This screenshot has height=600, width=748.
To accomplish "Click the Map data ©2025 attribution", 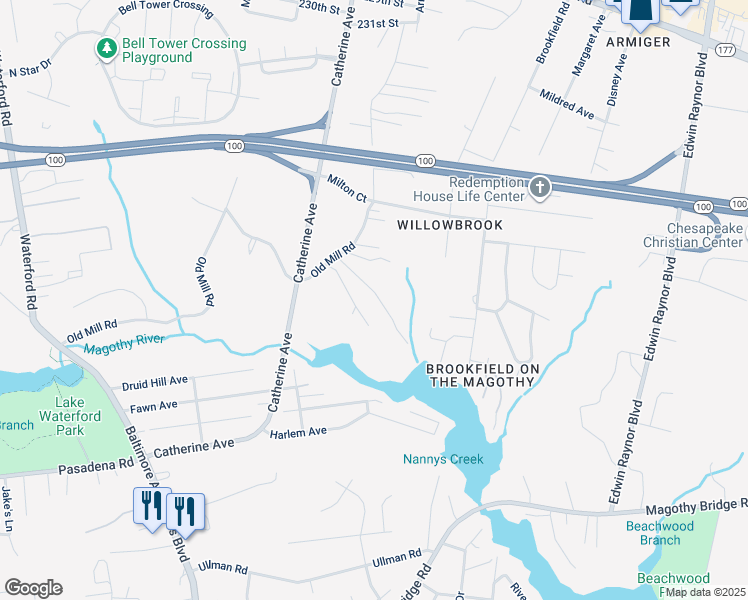I will 706,592.
